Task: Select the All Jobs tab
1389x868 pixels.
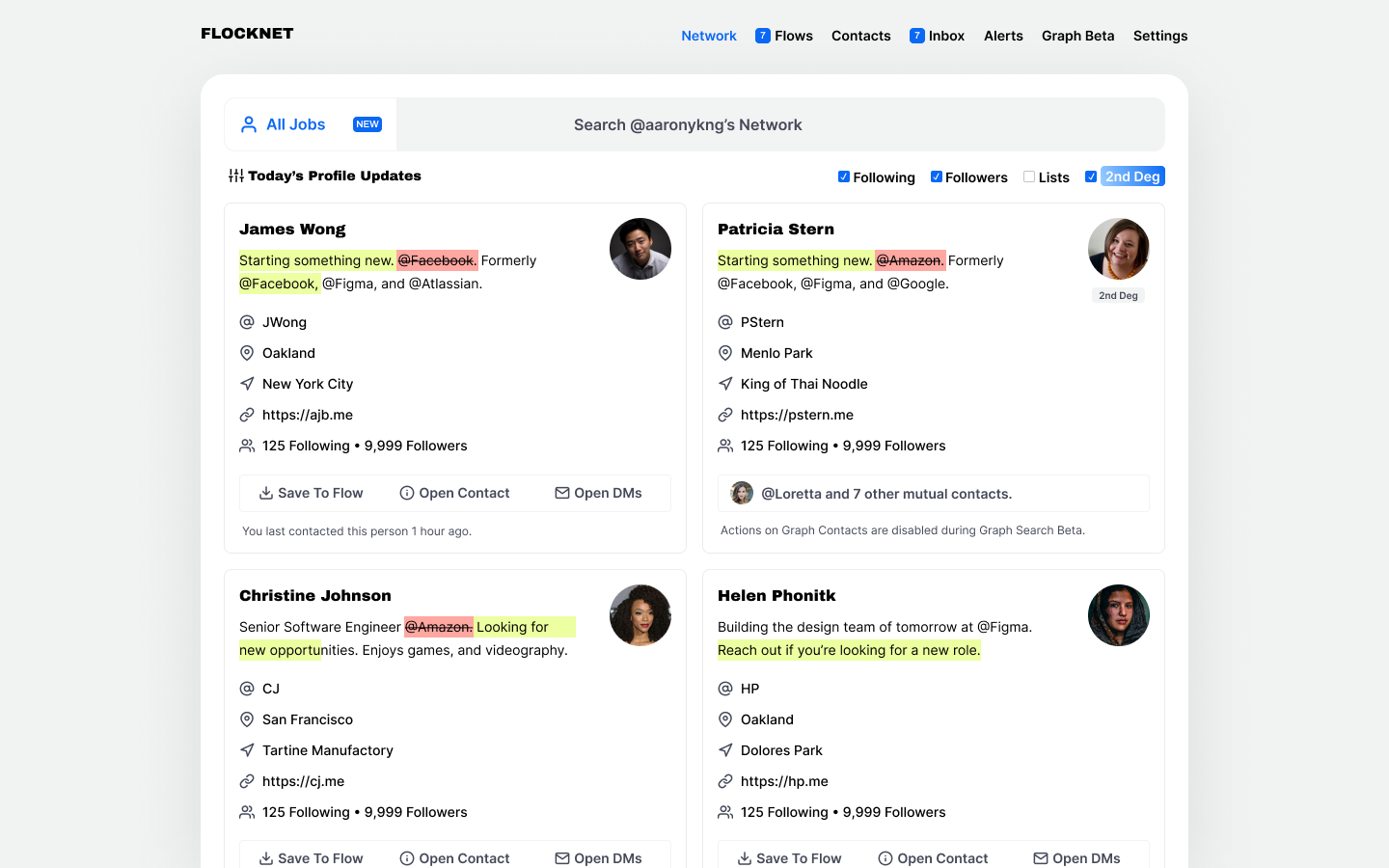Action: tap(311, 124)
